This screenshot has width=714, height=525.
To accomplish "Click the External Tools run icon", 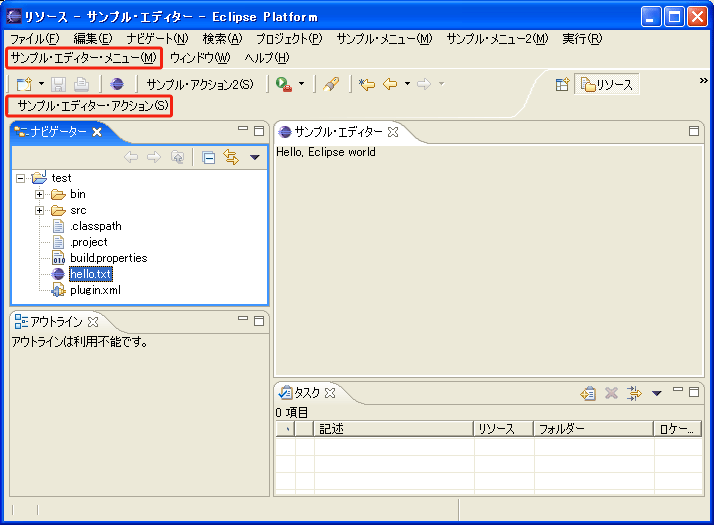I will click(284, 85).
